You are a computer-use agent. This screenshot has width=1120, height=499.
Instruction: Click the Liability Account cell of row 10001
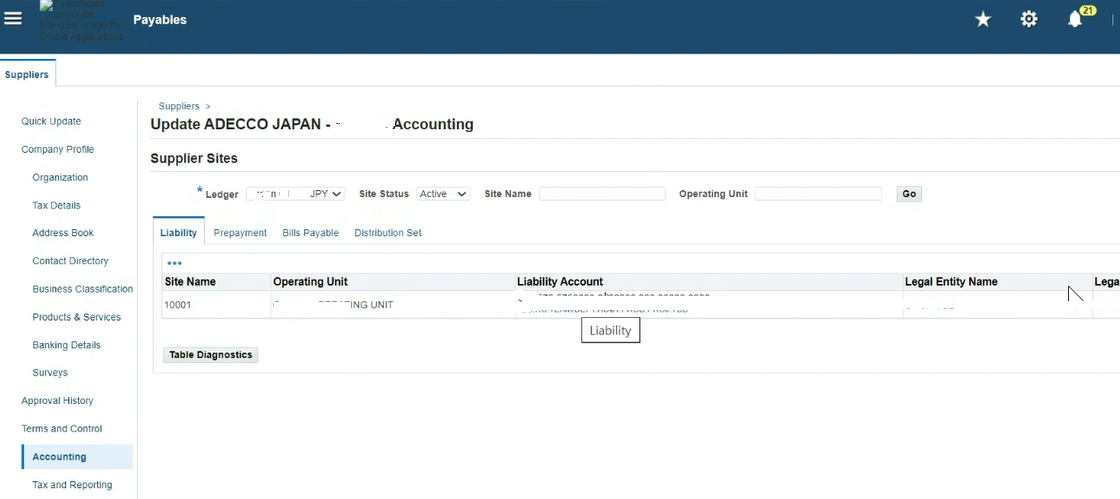[709, 305]
